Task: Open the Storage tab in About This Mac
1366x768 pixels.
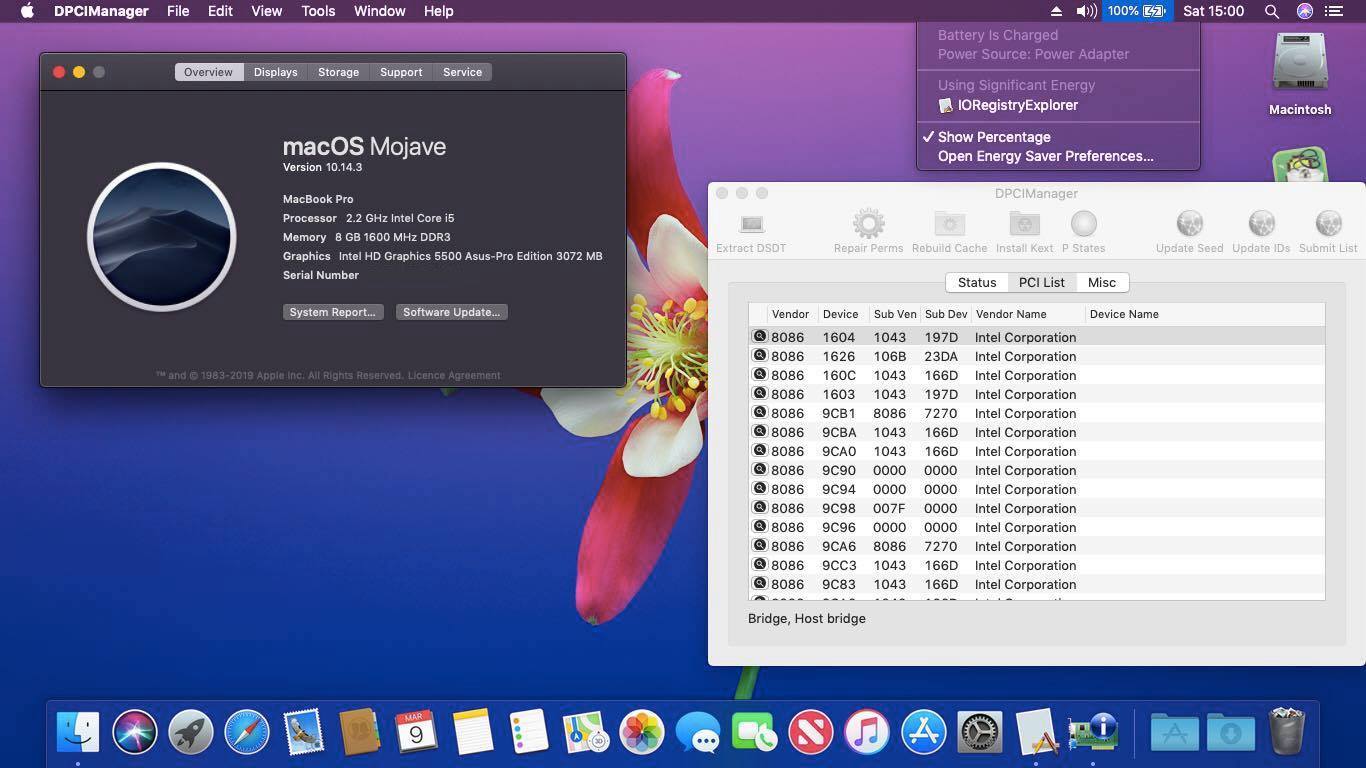Action: click(338, 72)
